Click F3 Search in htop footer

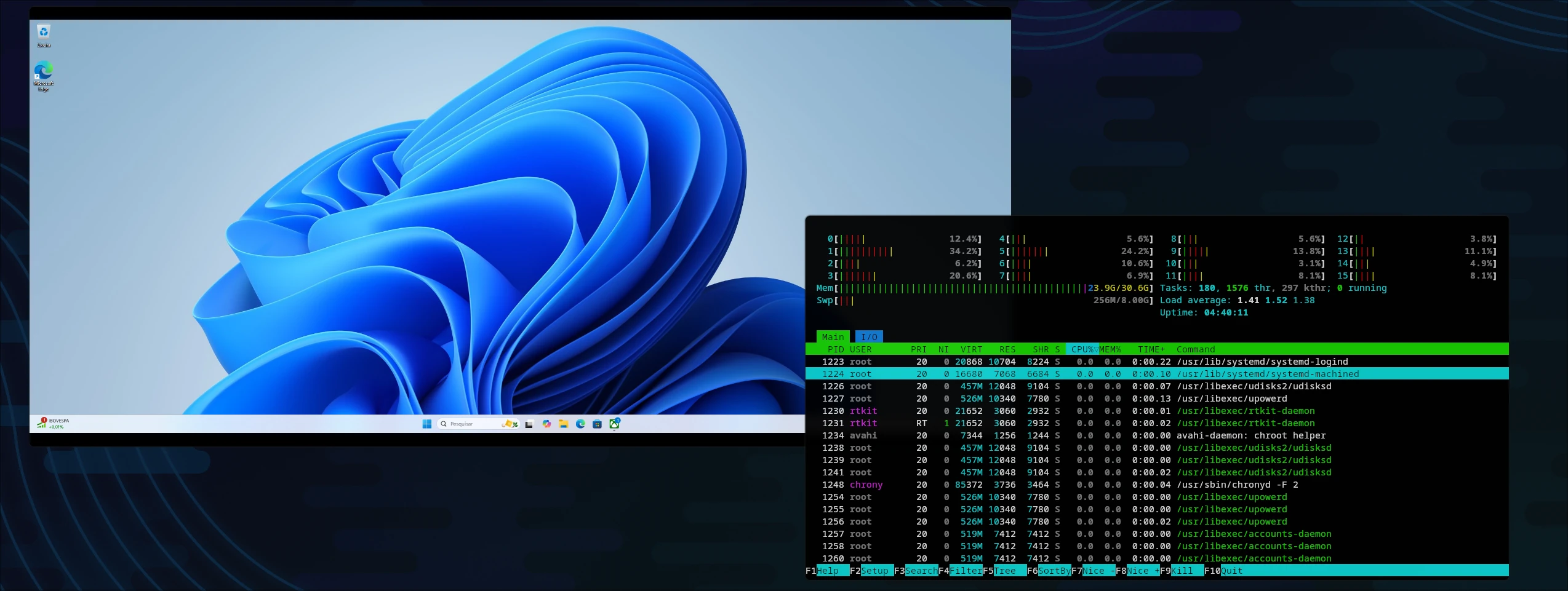pyautogui.click(x=916, y=571)
